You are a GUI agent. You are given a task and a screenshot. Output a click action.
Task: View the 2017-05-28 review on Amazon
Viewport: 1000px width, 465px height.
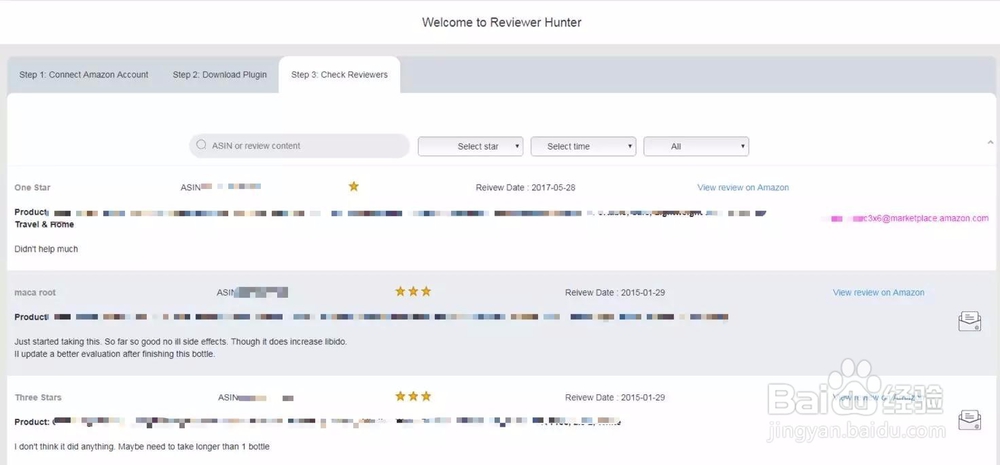(x=743, y=188)
